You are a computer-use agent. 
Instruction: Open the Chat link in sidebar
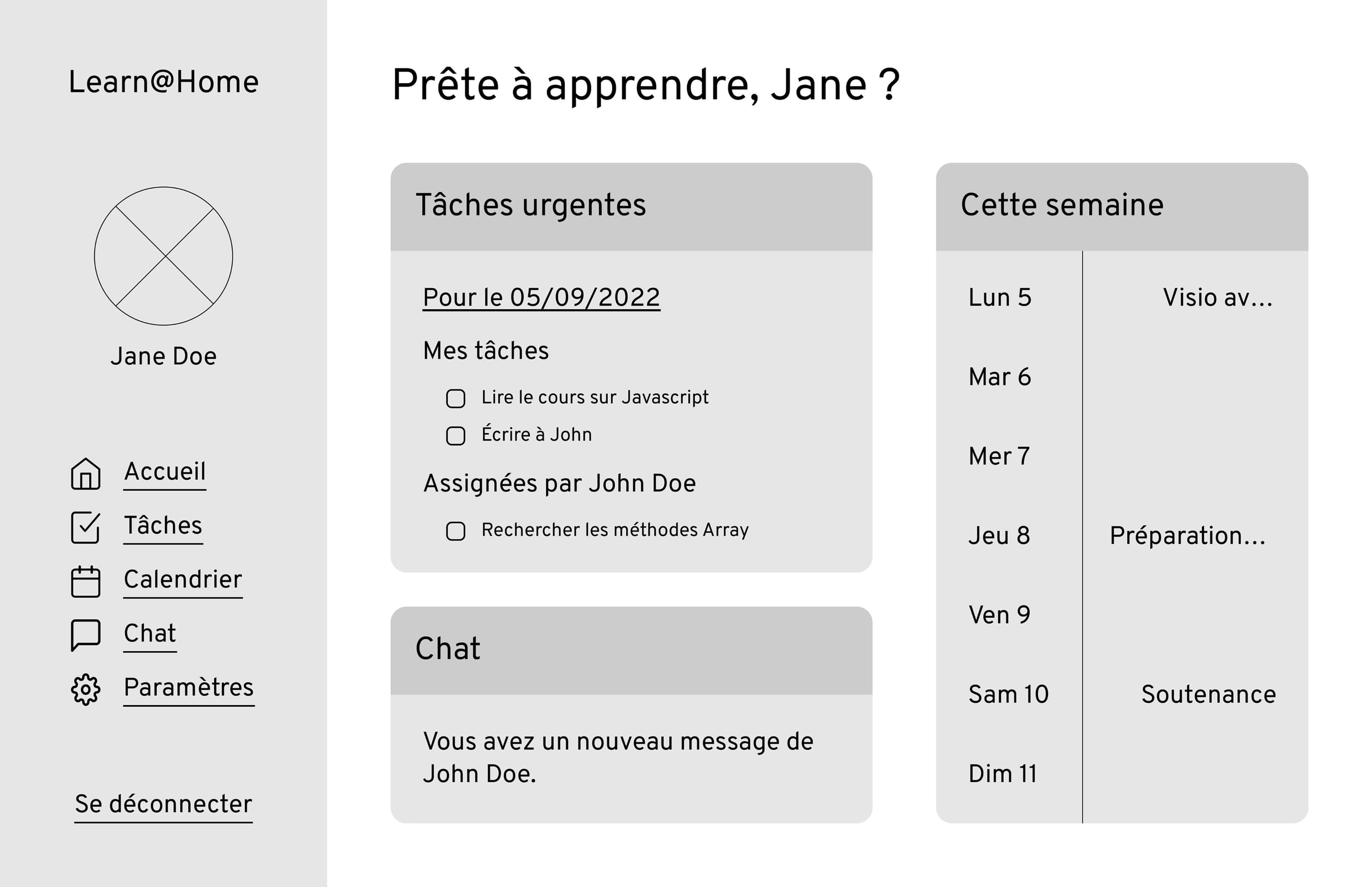click(150, 634)
